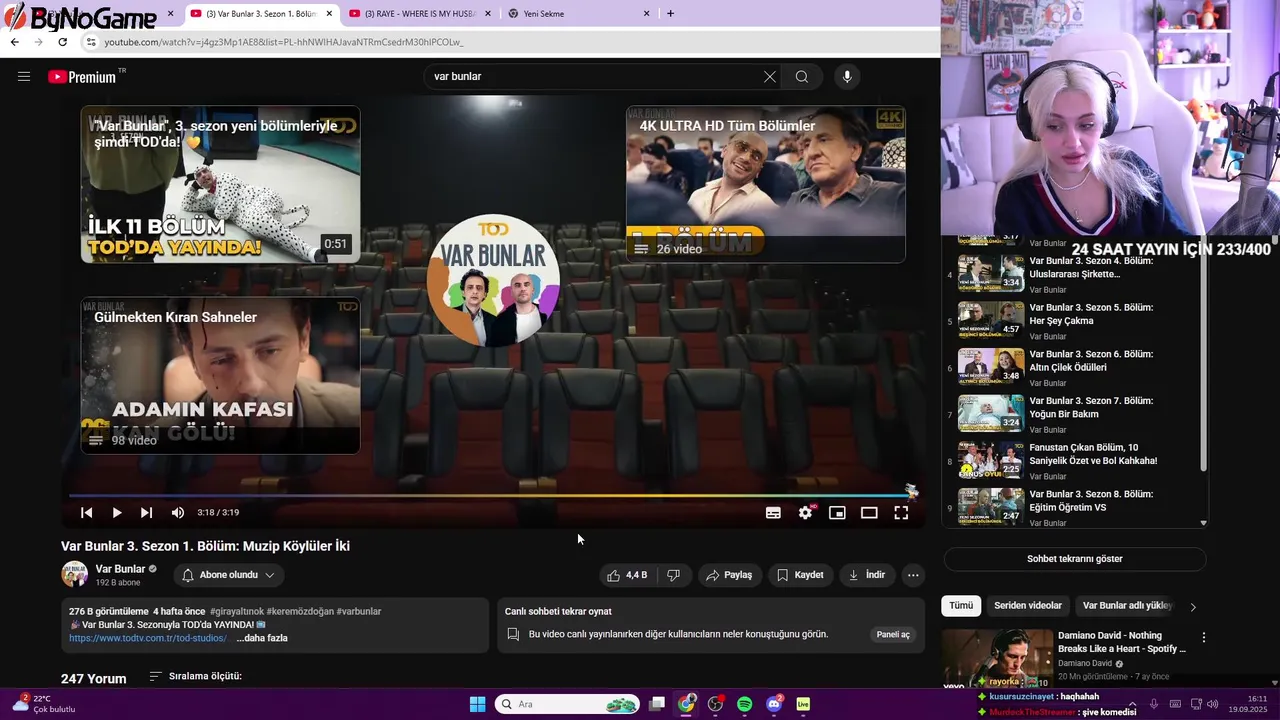Screen dimensions: 1280x720
Task: Open the YouTube hamburger guide menu
Action: 24,77
